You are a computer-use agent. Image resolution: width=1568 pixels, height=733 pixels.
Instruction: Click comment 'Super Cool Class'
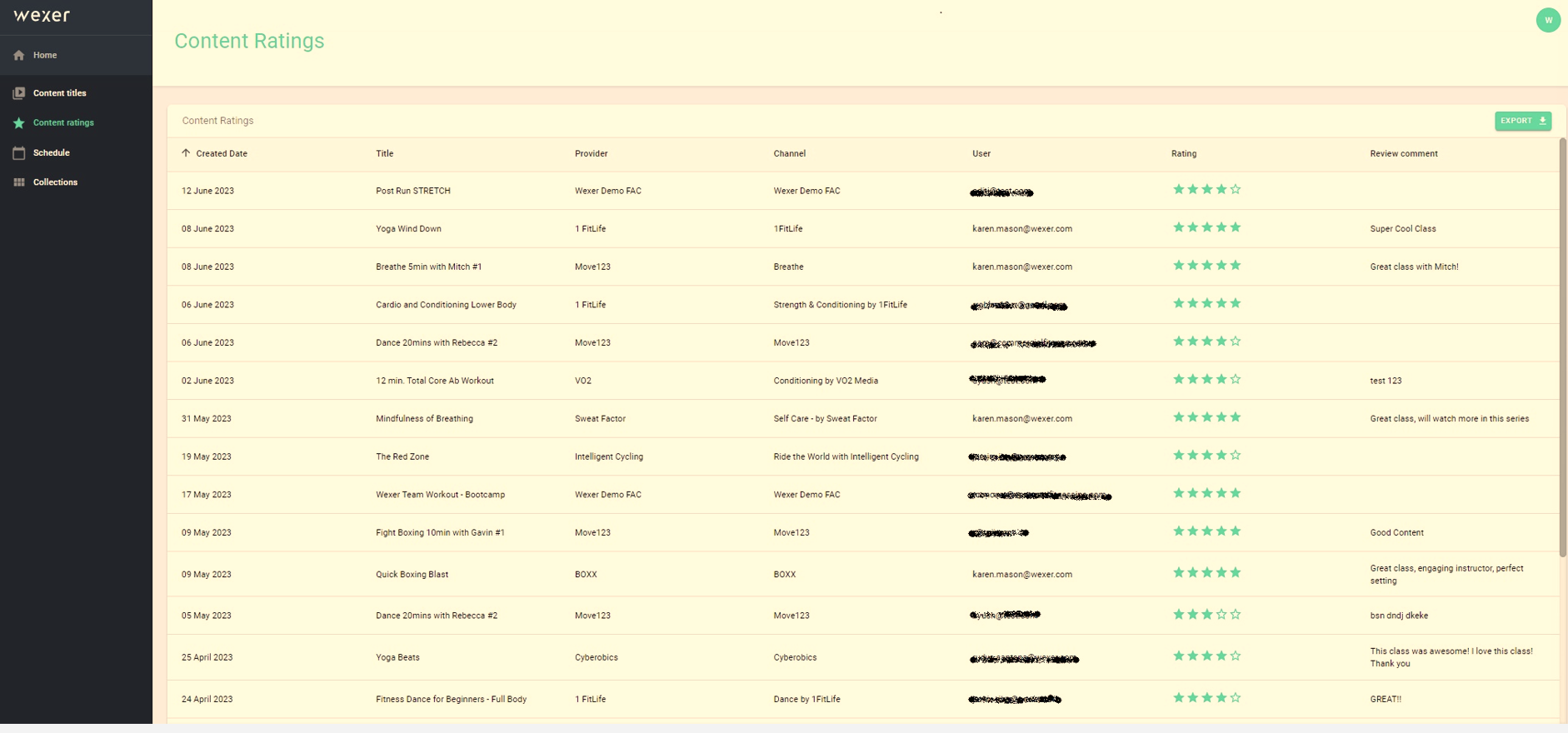[x=1402, y=229]
